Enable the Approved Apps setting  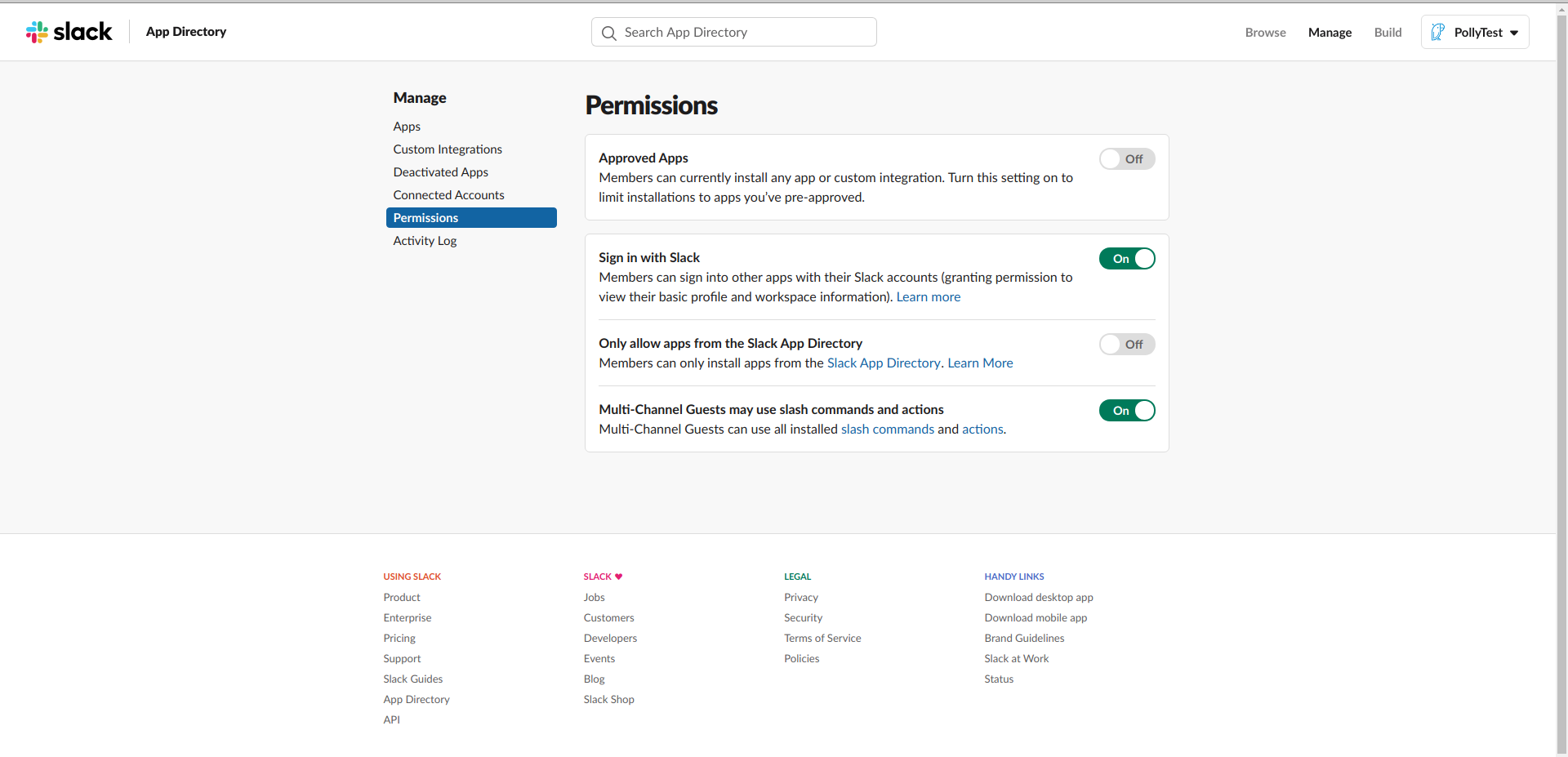pyautogui.click(x=1127, y=158)
